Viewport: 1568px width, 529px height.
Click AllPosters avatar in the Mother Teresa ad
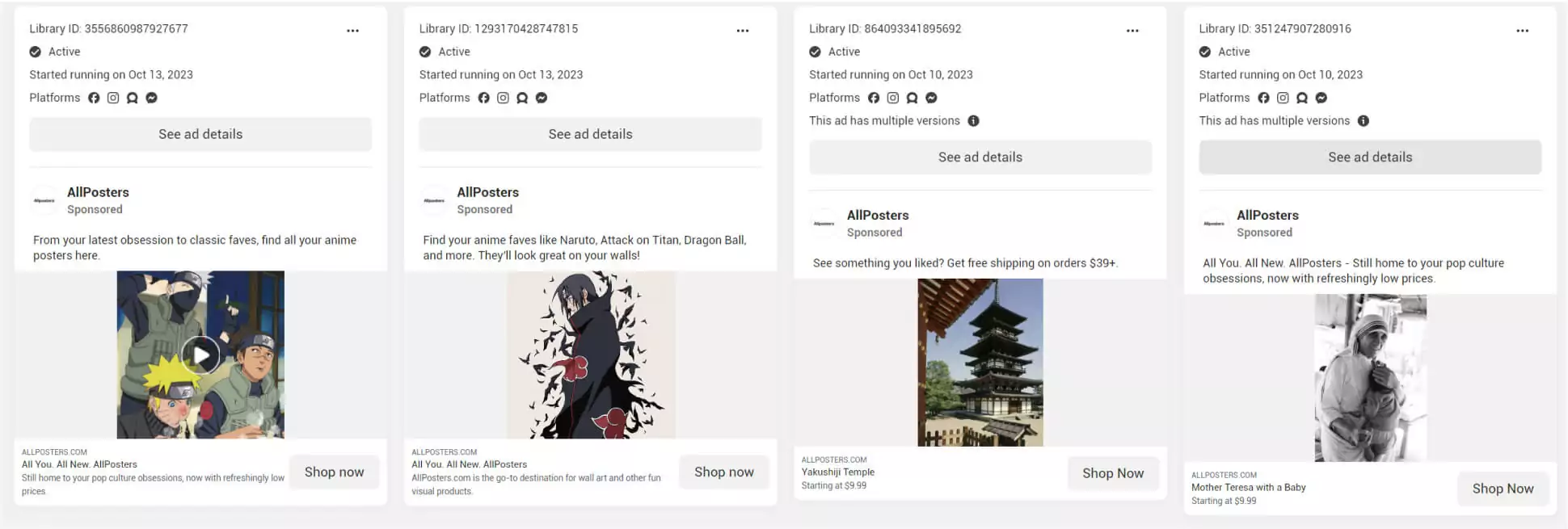point(1214,224)
